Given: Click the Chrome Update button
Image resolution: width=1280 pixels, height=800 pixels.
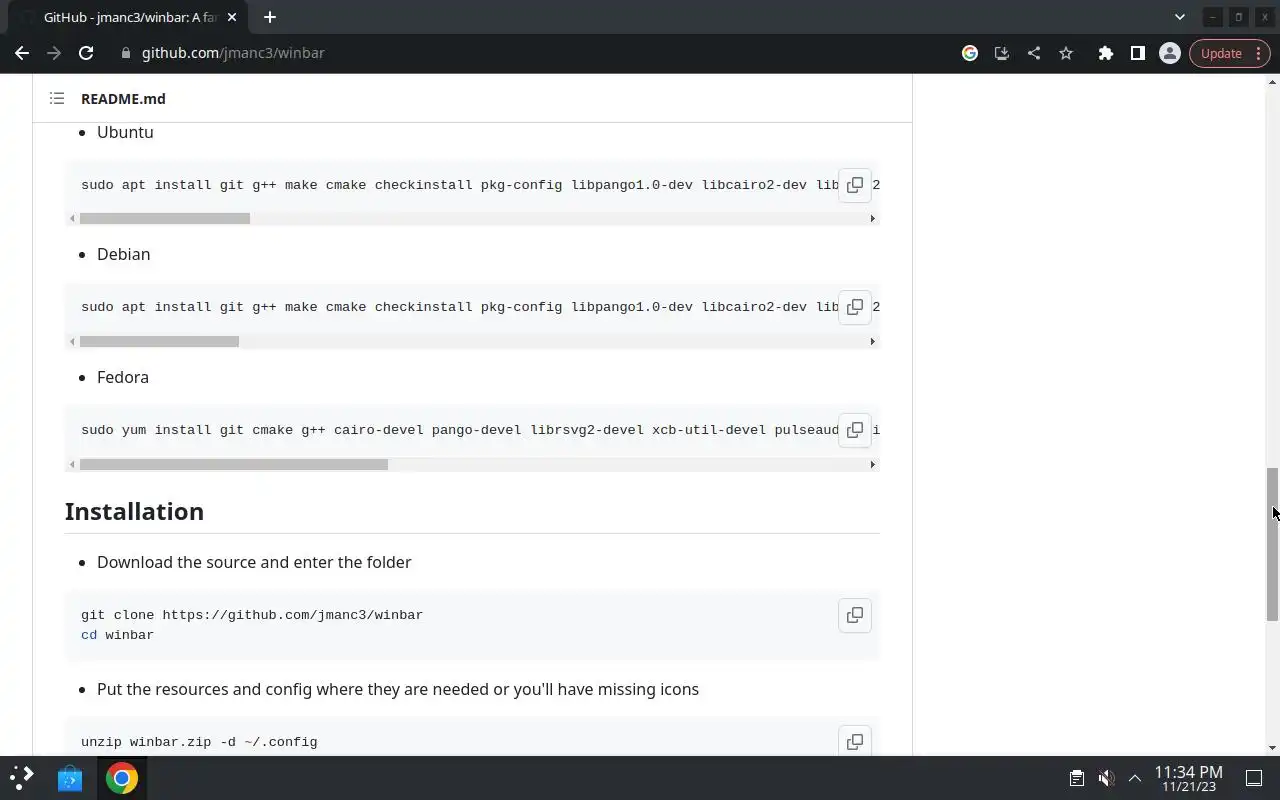Looking at the screenshot, I should click(1230, 53).
